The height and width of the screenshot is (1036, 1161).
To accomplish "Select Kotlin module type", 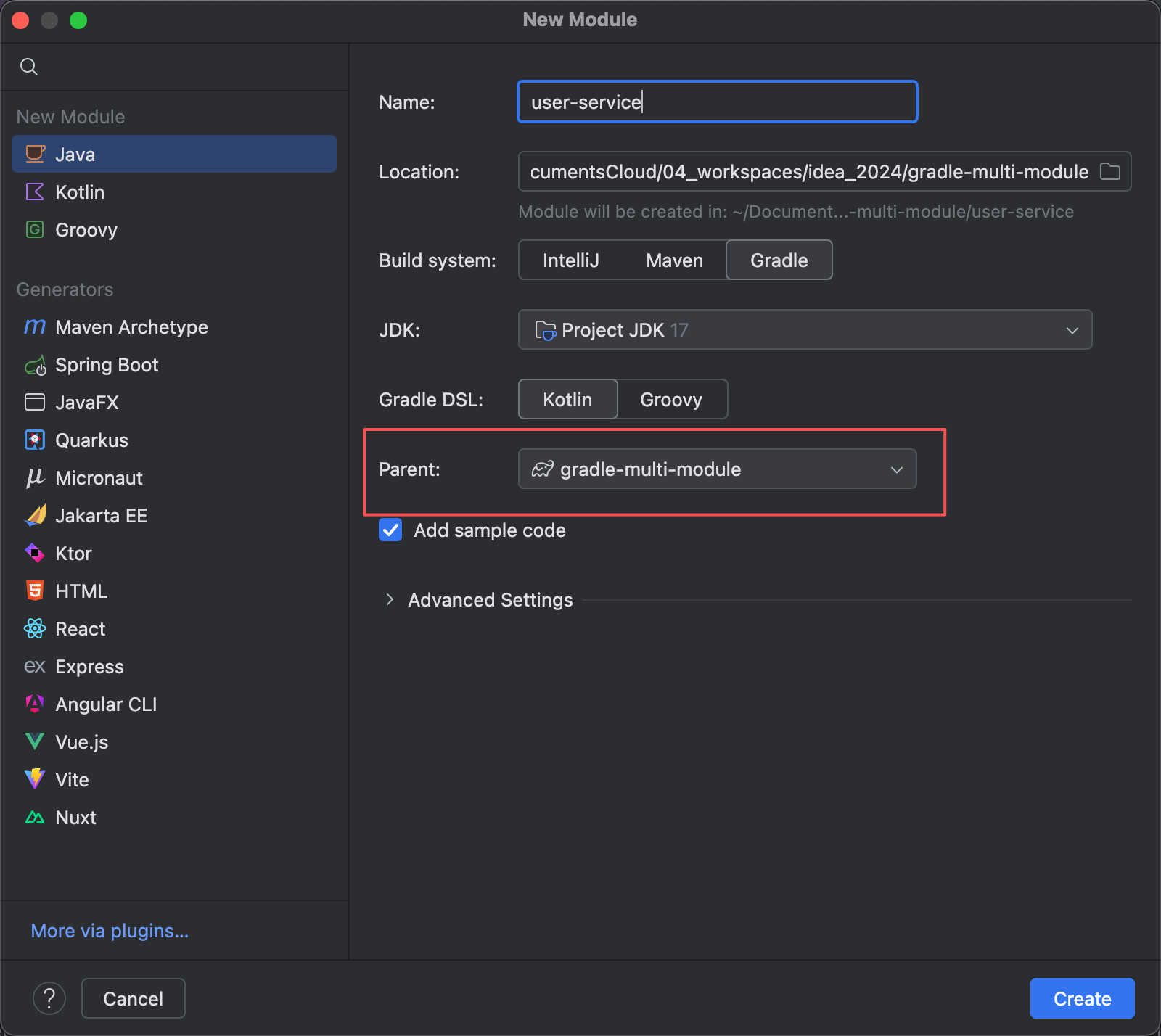I will click(x=174, y=192).
